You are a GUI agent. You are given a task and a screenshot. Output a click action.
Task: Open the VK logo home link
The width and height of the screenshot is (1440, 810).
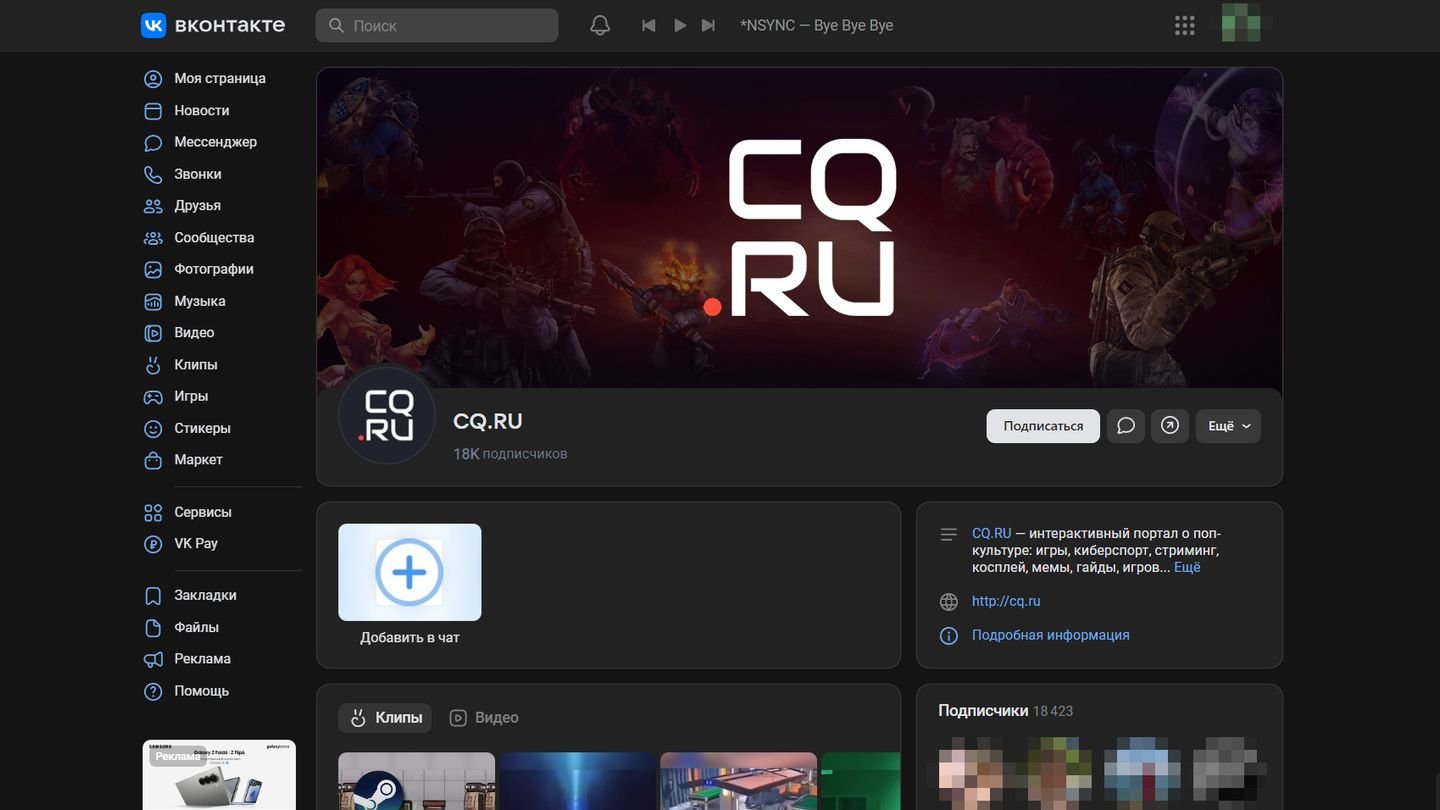pyautogui.click(x=213, y=25)
